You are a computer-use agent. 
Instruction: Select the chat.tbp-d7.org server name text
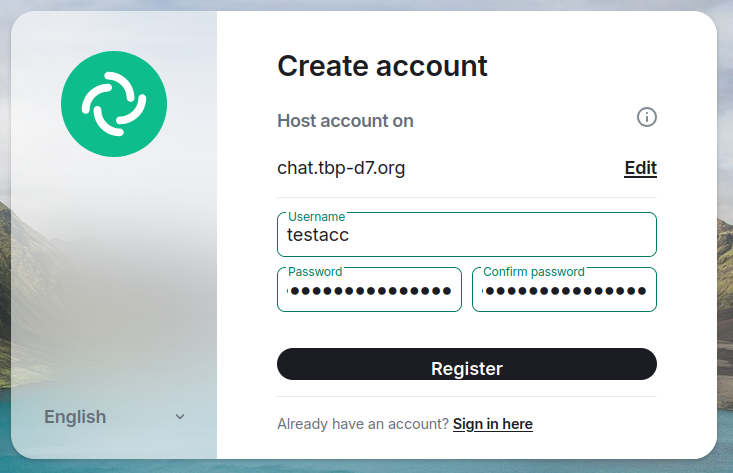coord(341,168)
